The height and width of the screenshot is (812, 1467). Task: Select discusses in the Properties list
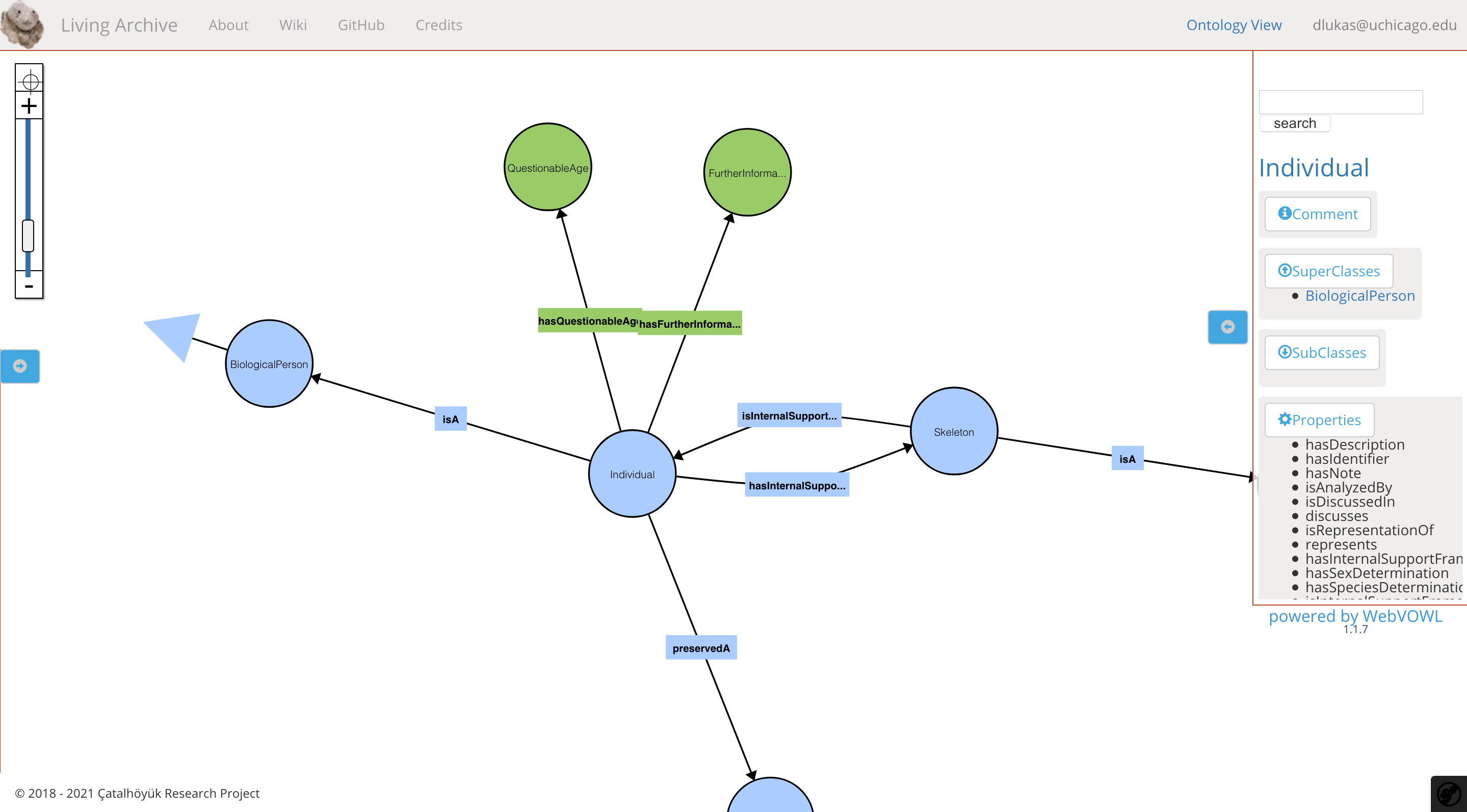pos(1337,515)
